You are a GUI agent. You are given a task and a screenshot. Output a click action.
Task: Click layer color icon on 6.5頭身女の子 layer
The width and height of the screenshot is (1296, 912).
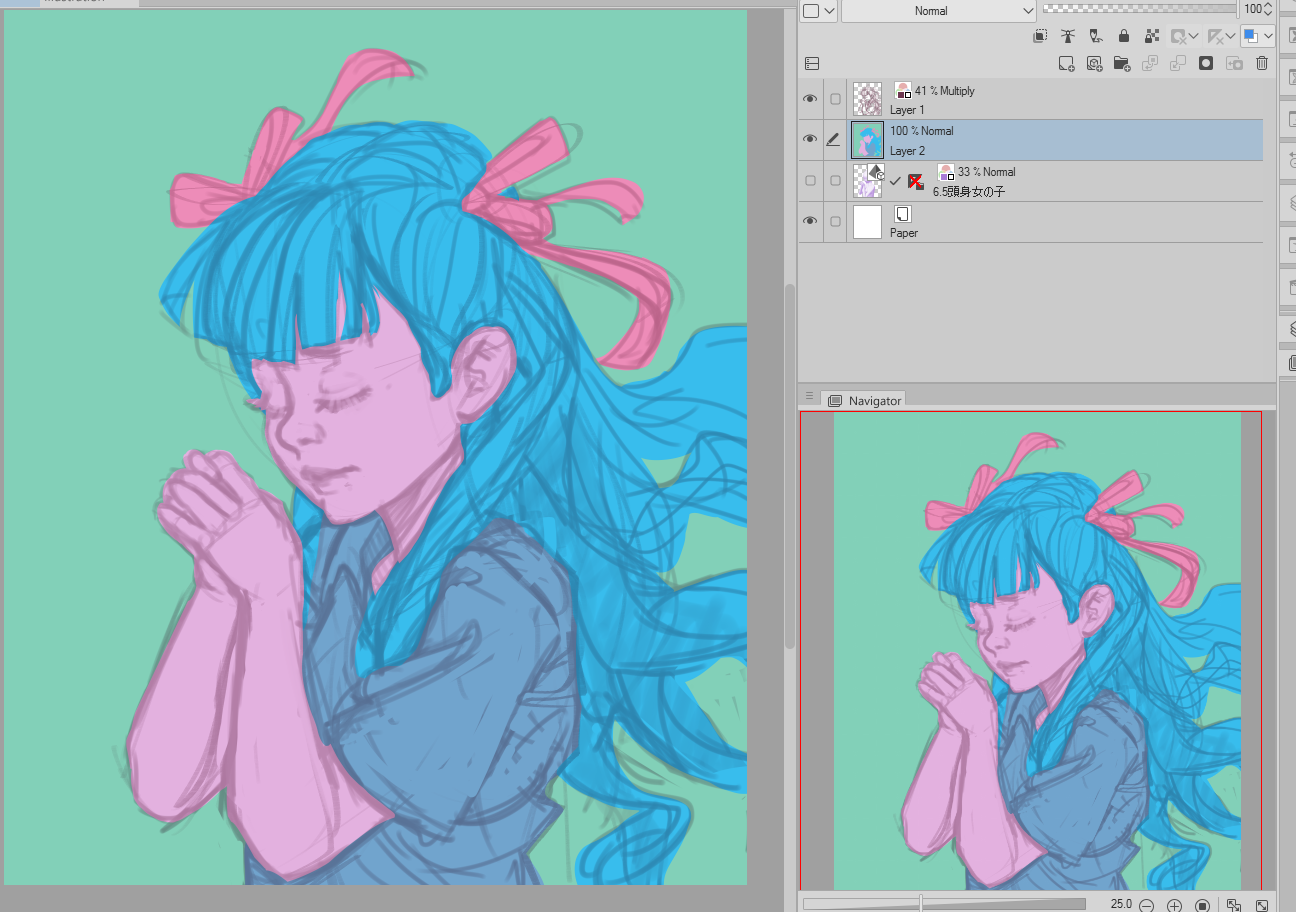[946, 172]
